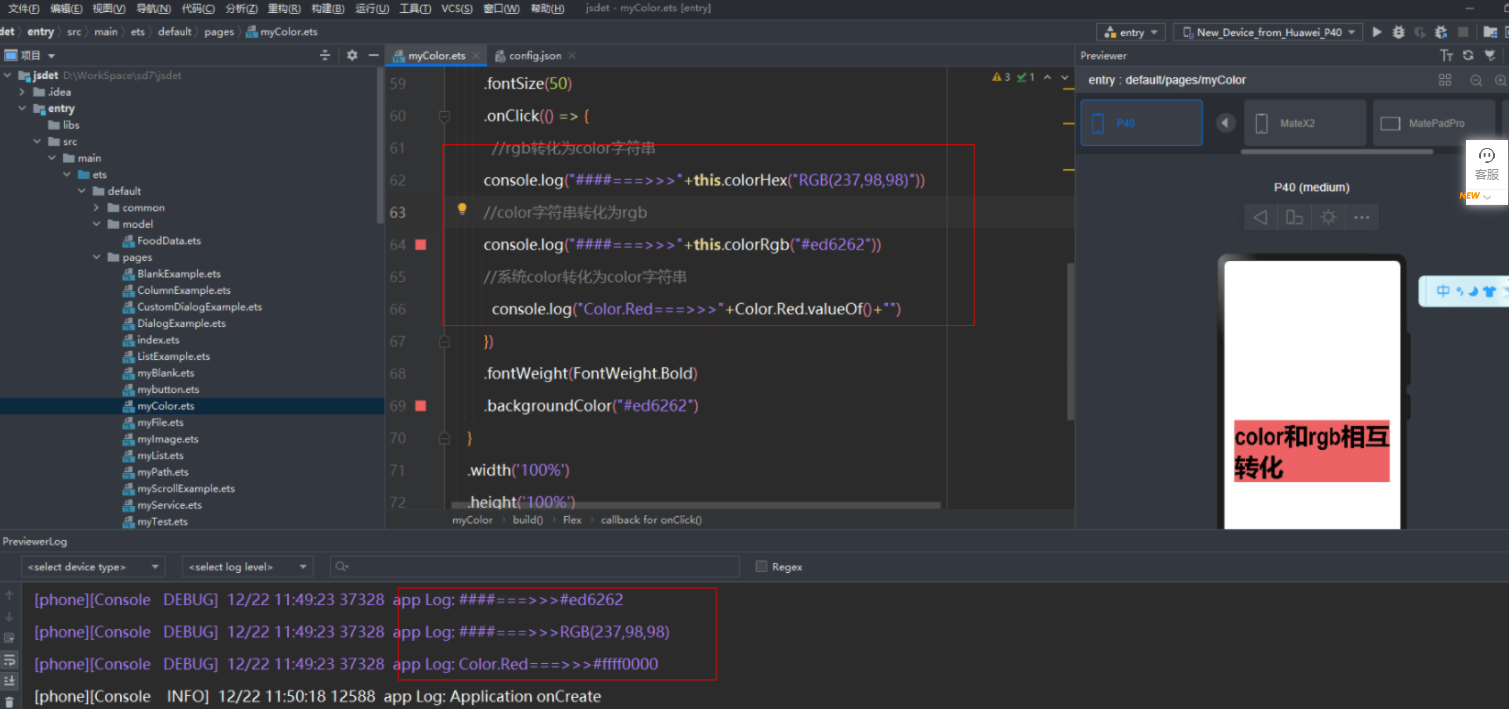Open the VCS(S) menu
Screen dimensions: 1509x709
(457, 9)
